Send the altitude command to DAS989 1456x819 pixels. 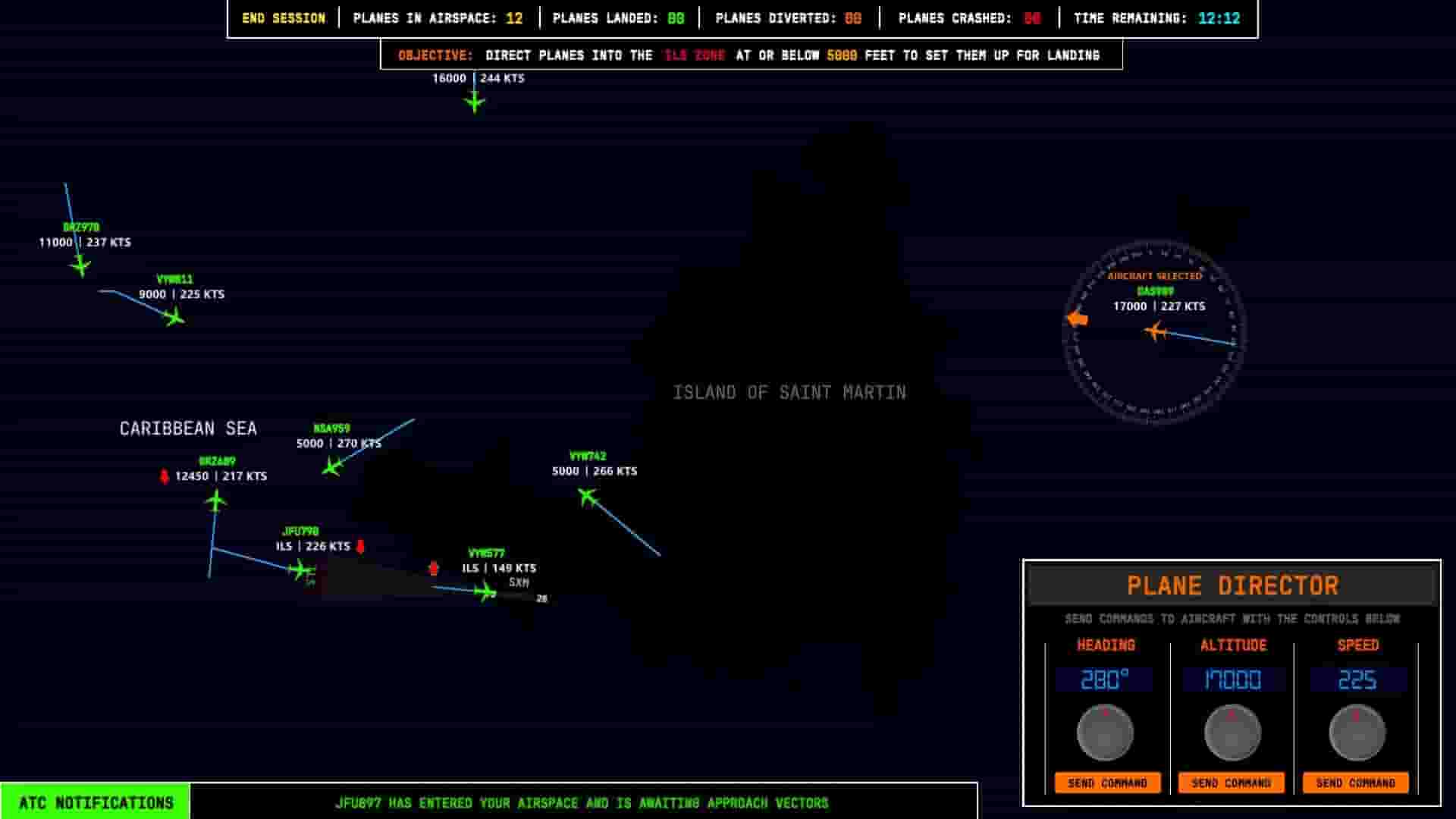1232,783
